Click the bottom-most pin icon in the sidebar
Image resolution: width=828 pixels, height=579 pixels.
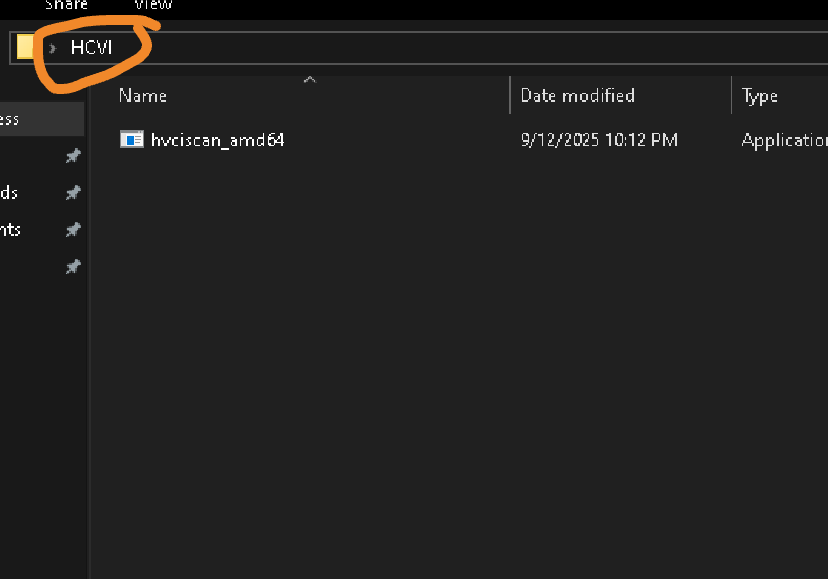(73, 267)
